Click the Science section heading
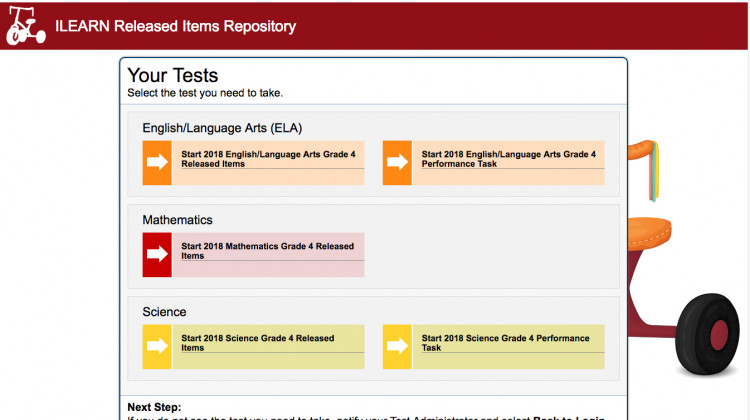Image resolution: width=750 pixels, height=420 pixels. (x=164, y=312)
